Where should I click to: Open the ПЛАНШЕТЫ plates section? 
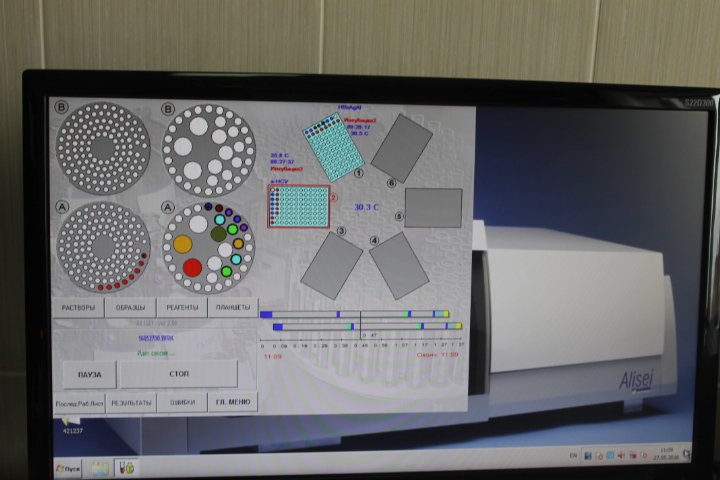(233, 307)
